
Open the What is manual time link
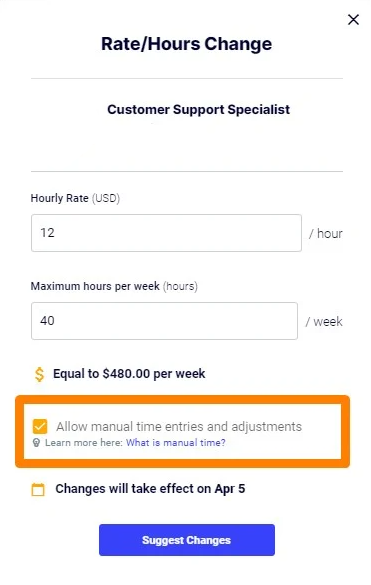coord(176,443)
